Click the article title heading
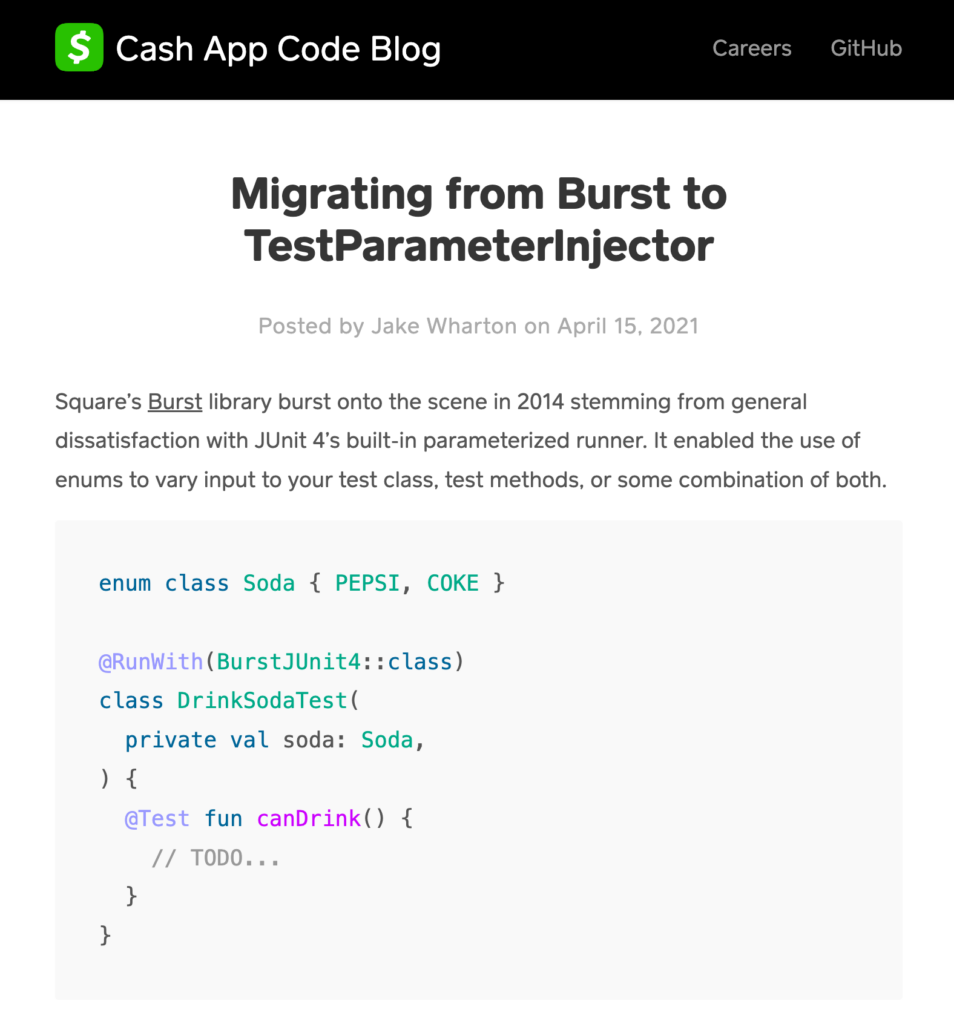The height and width of the screenshot is (1024, 954). point(478,220)
